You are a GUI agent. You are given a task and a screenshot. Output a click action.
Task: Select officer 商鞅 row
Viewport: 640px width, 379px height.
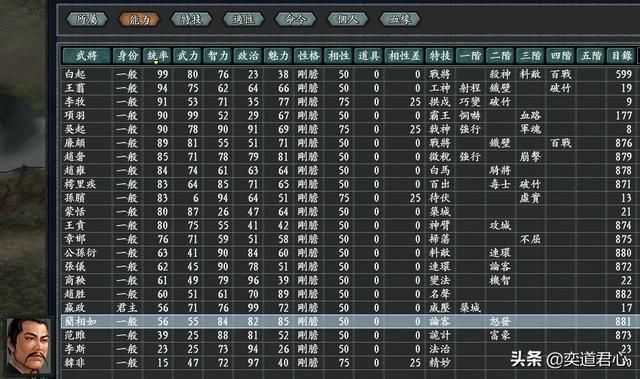pyautogui.click(x=349, y=280)
